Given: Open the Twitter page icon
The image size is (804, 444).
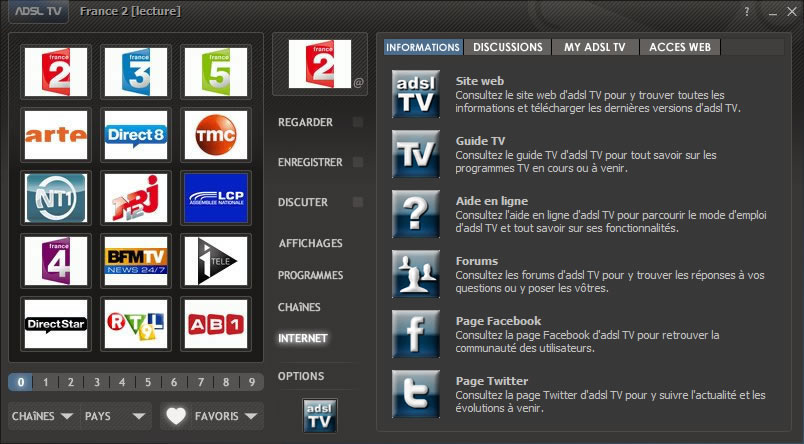Looking at the screenshot, I should tap(416, 394).
